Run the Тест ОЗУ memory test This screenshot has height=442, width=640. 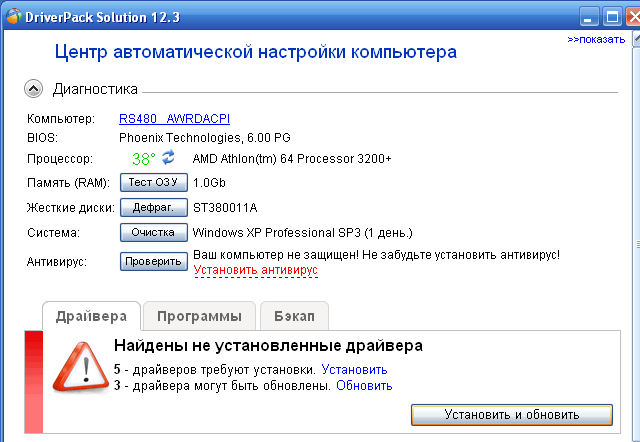tap(154, 182)
